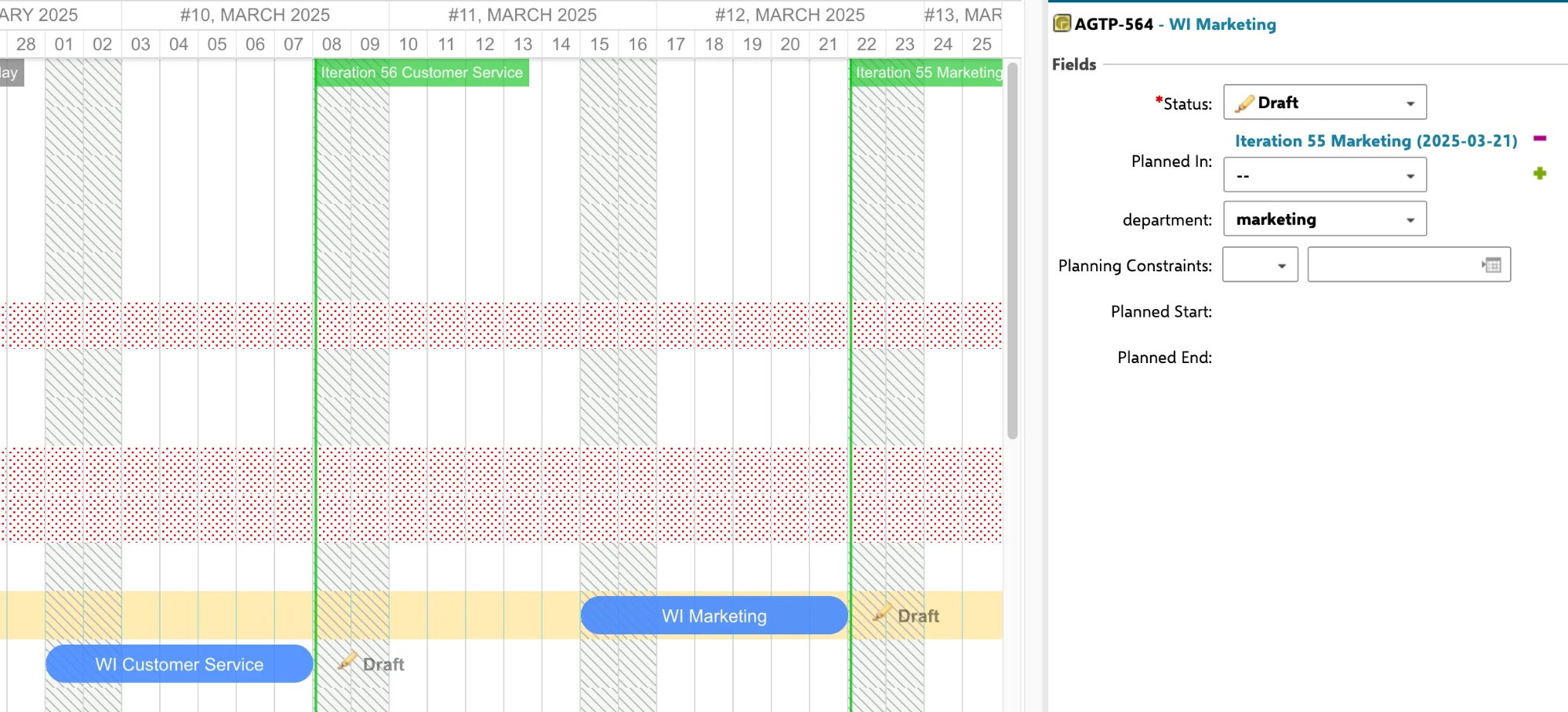
Task: Click the Draft pencil icon beside WI Customer Service
Action: coord(347,662)
